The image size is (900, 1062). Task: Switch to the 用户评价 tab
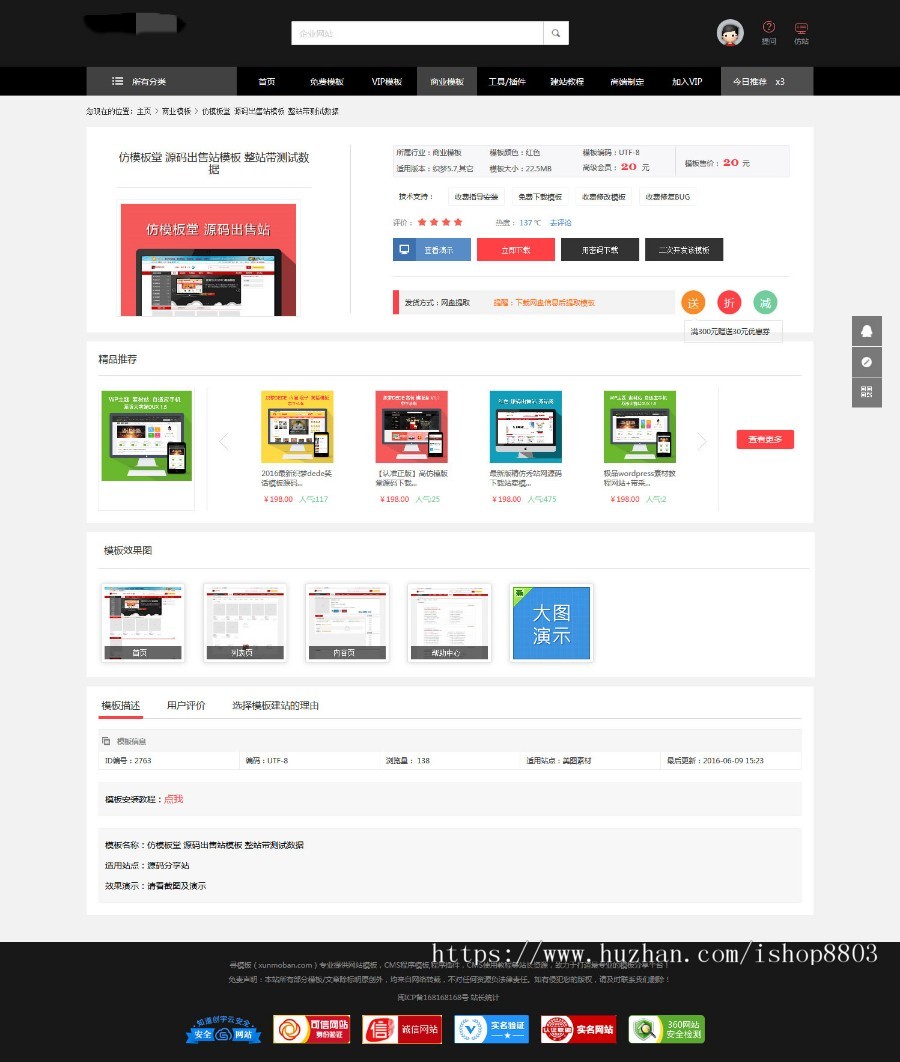click(x=186, y=706)
